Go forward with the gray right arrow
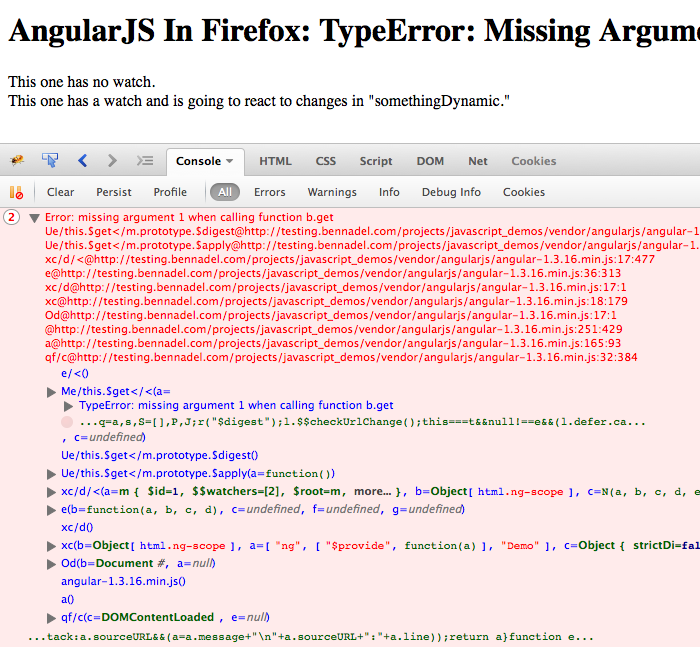700x647 pixels. click(112, 160)
